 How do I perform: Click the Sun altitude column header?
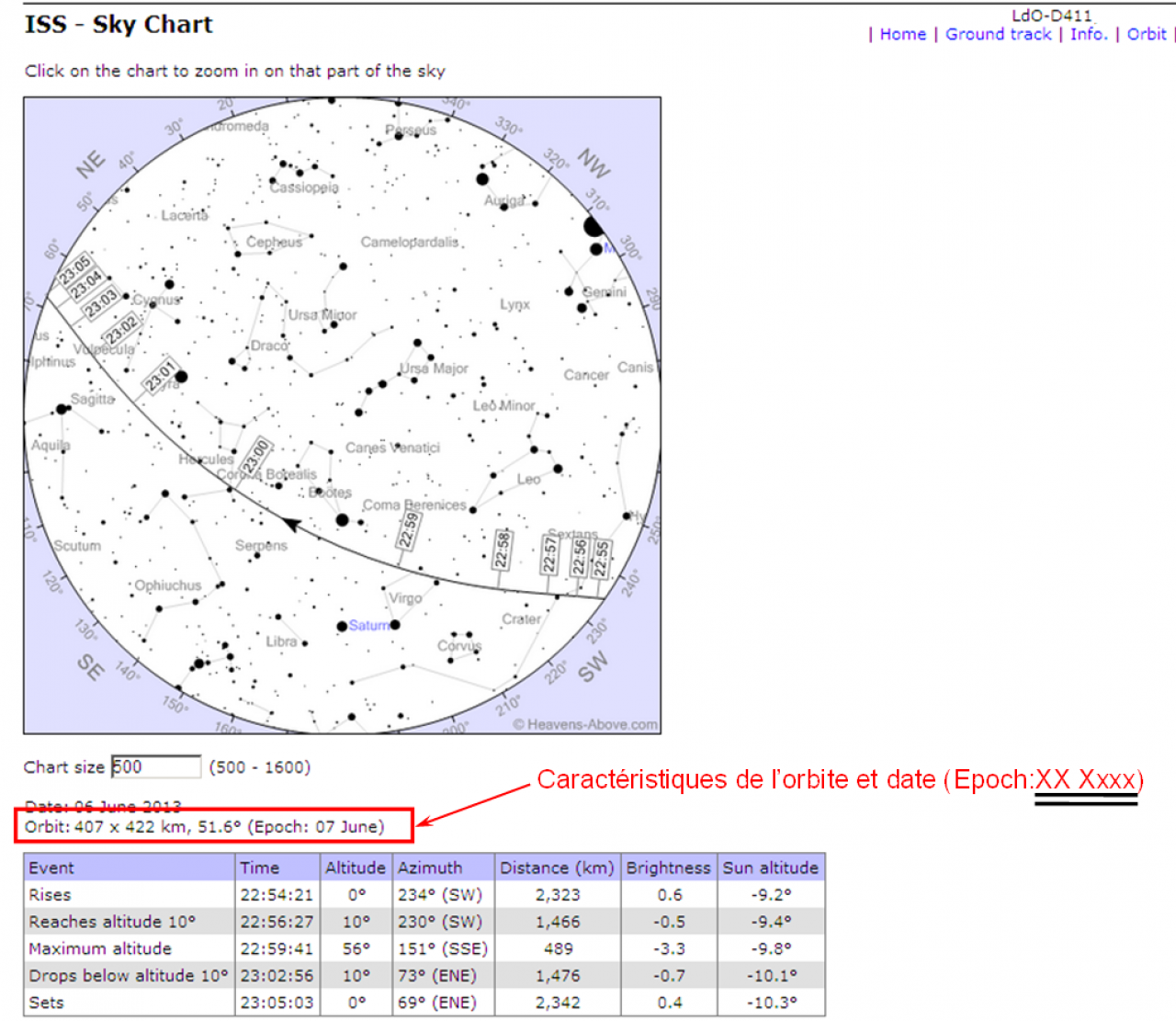click(x=770, y=868)
